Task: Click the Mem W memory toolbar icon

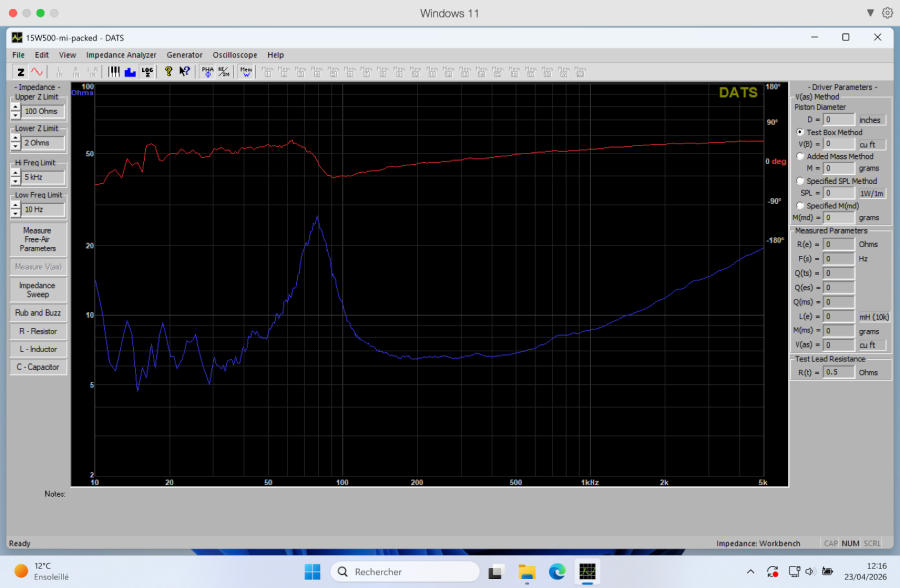Action: (x=246, y=72)
